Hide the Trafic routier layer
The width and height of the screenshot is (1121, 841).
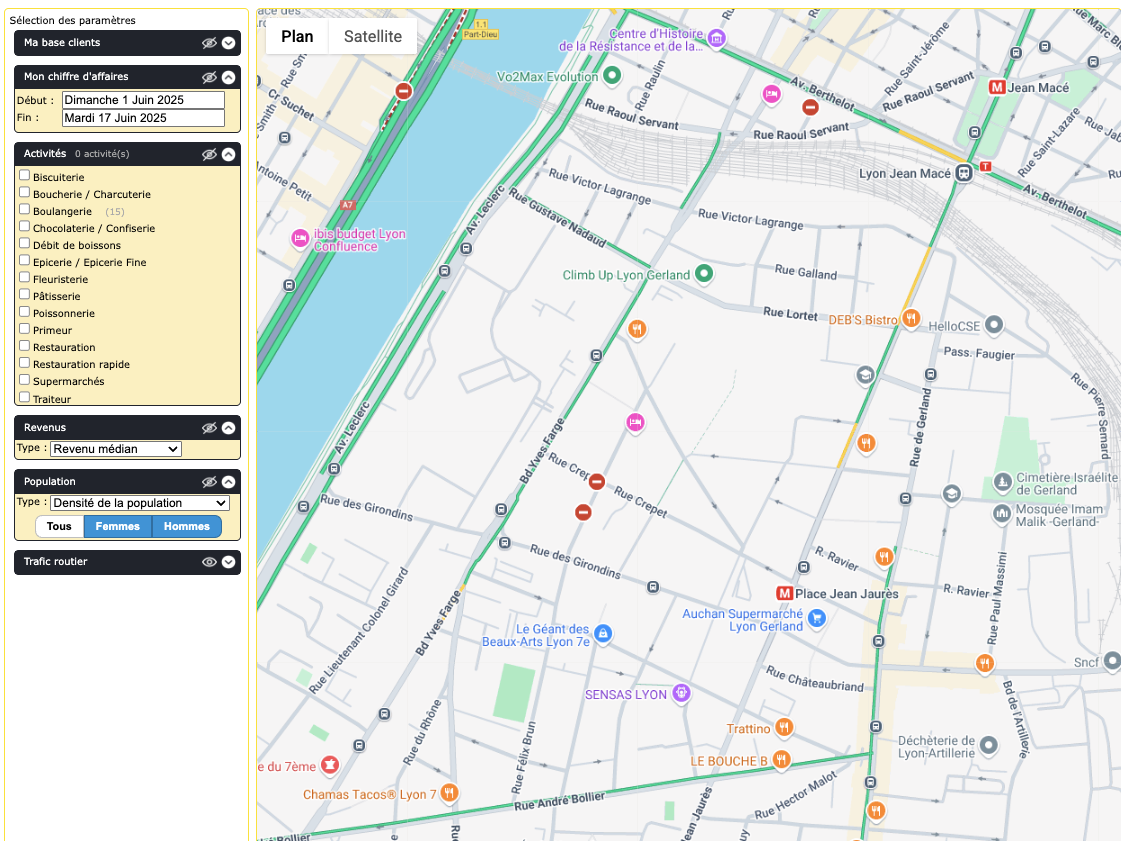pos(209,562)
